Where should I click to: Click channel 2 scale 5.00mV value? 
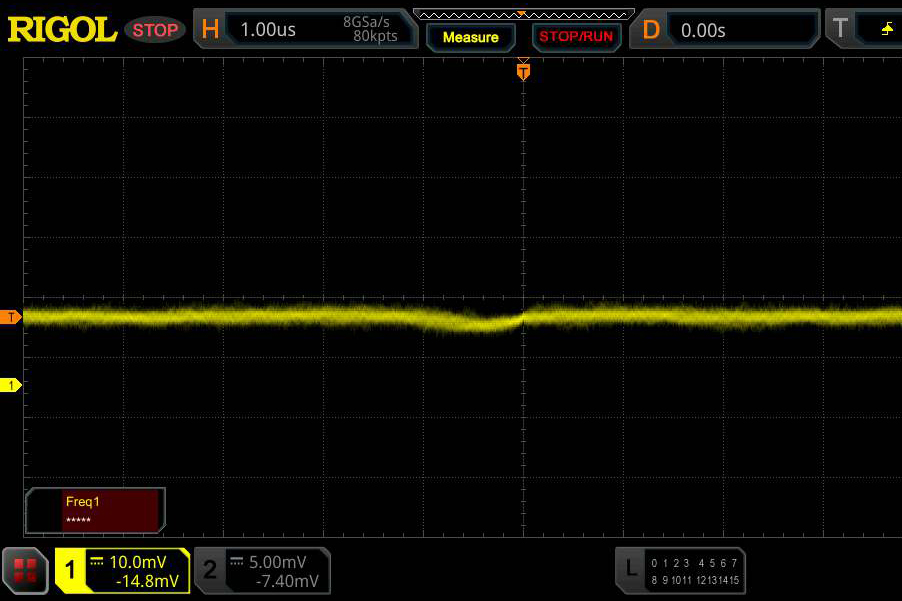tap(277, 562)
